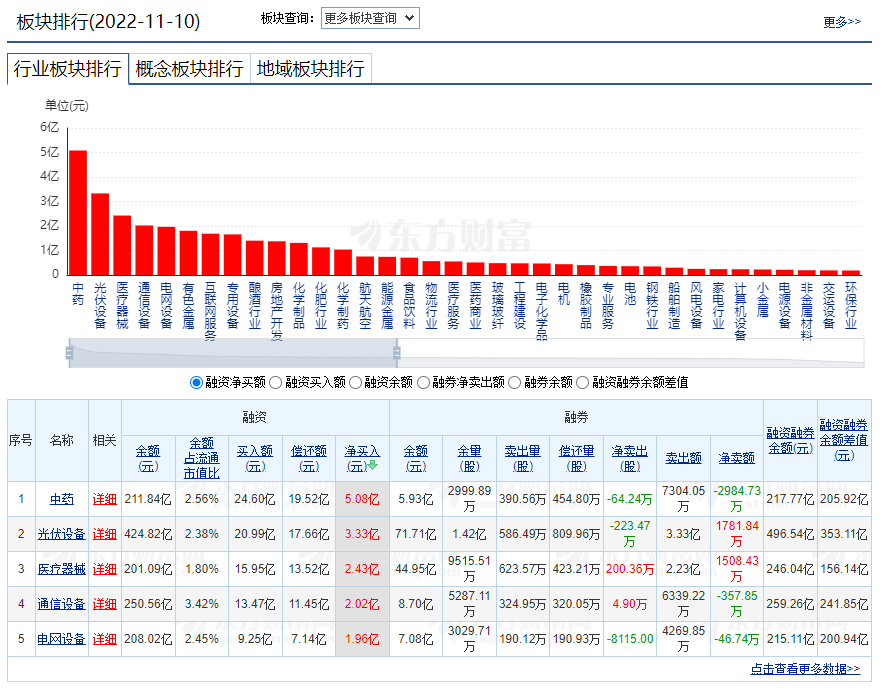Click the tallest red 中药 bar in chart
The image size is (890, 694).
tap(77, 212)
